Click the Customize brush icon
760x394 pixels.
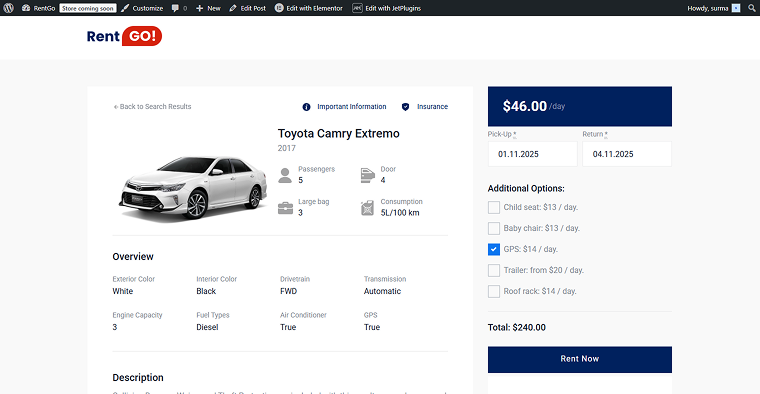(x=125, y=8)
